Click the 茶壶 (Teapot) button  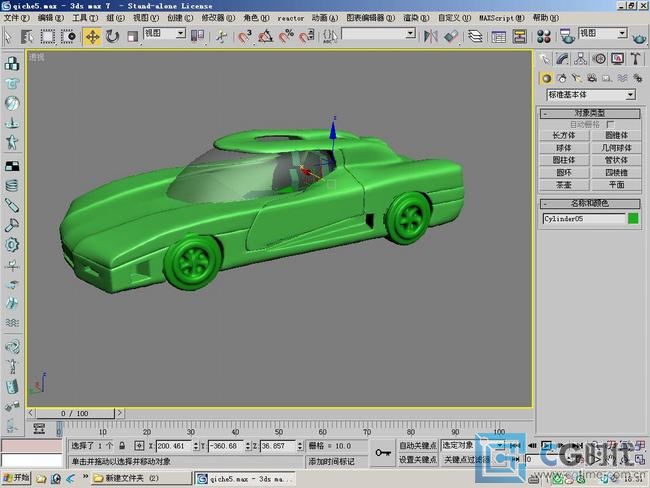tap(564, 185)
